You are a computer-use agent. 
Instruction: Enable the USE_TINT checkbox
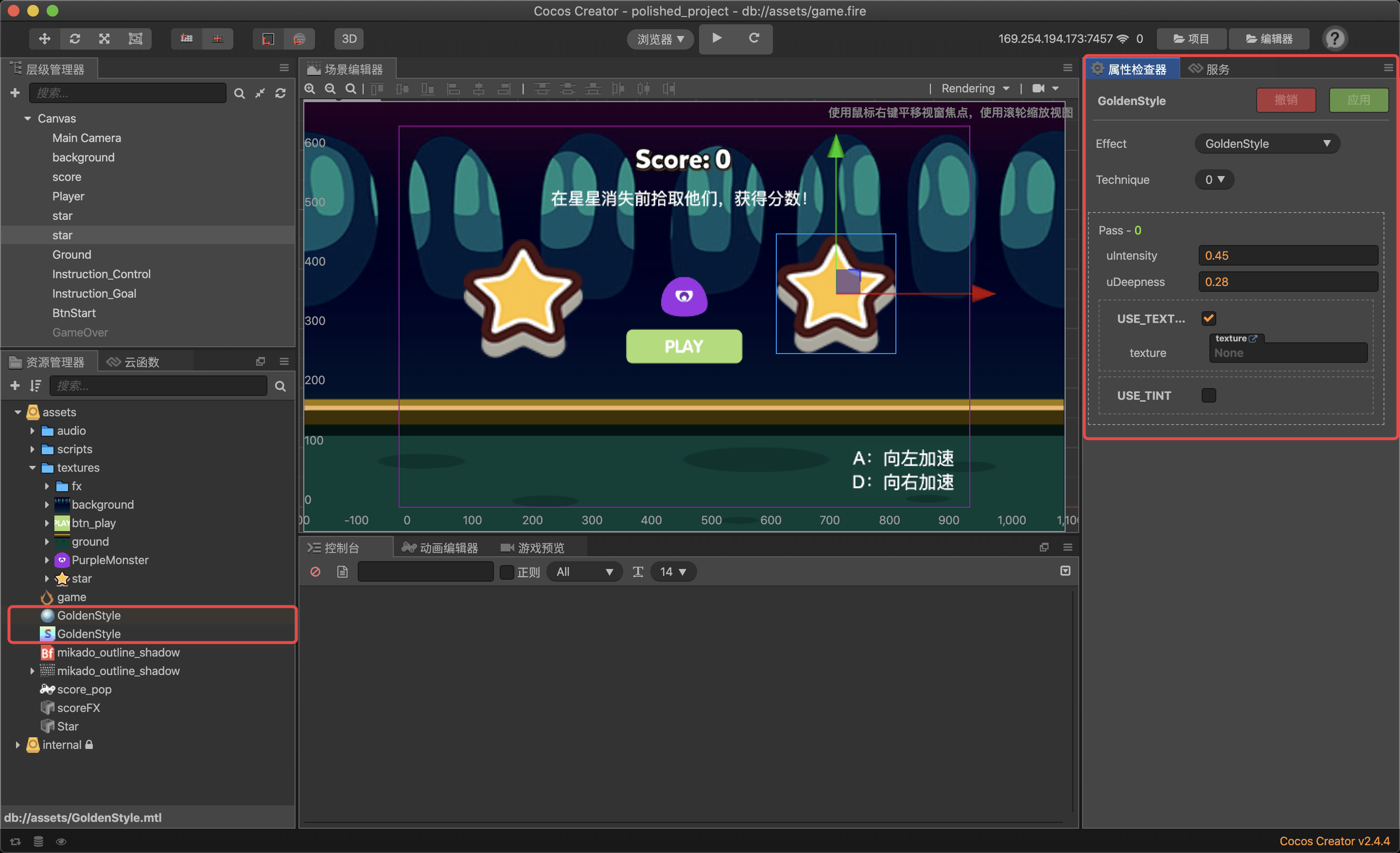(x=1208, y=395)
